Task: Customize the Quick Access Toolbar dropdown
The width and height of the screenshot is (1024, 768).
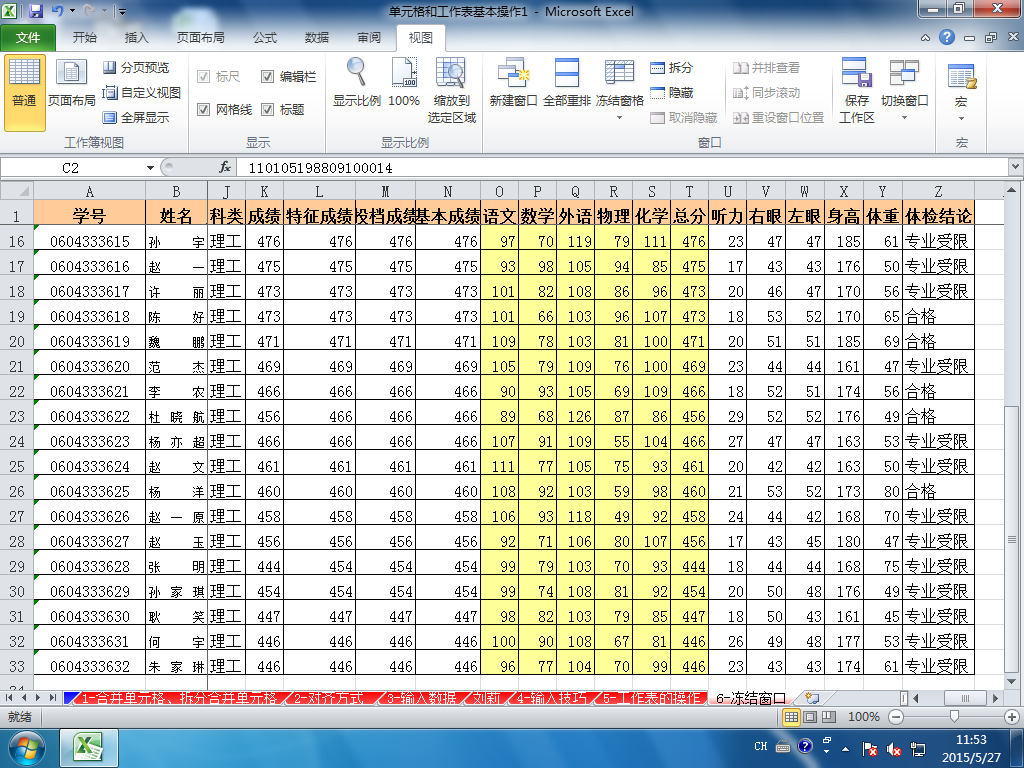Action: [x=122, y=11]
